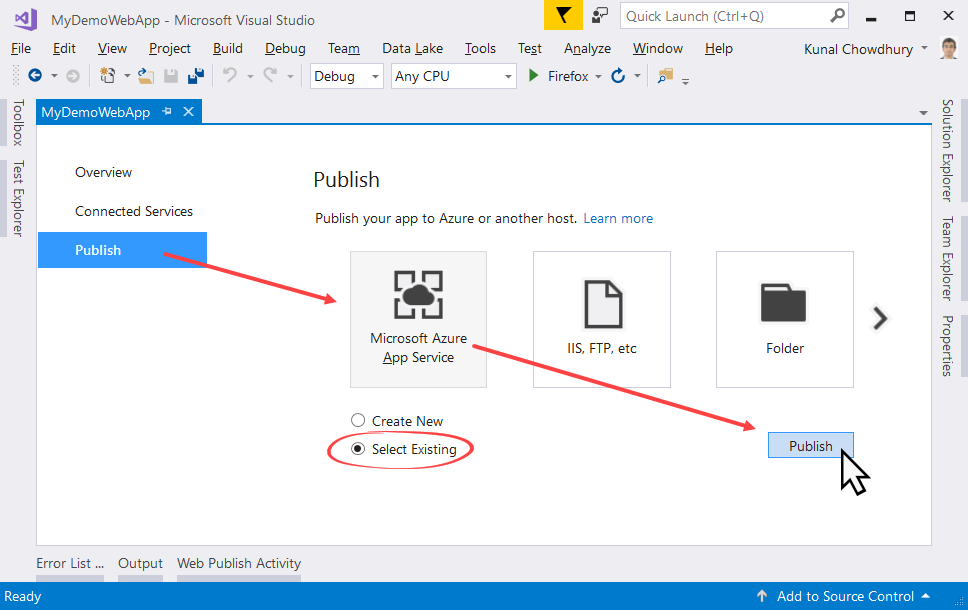Click the blue Publish button
The height and width of the screenshot is (610, 968).
(x=811, y=445)
